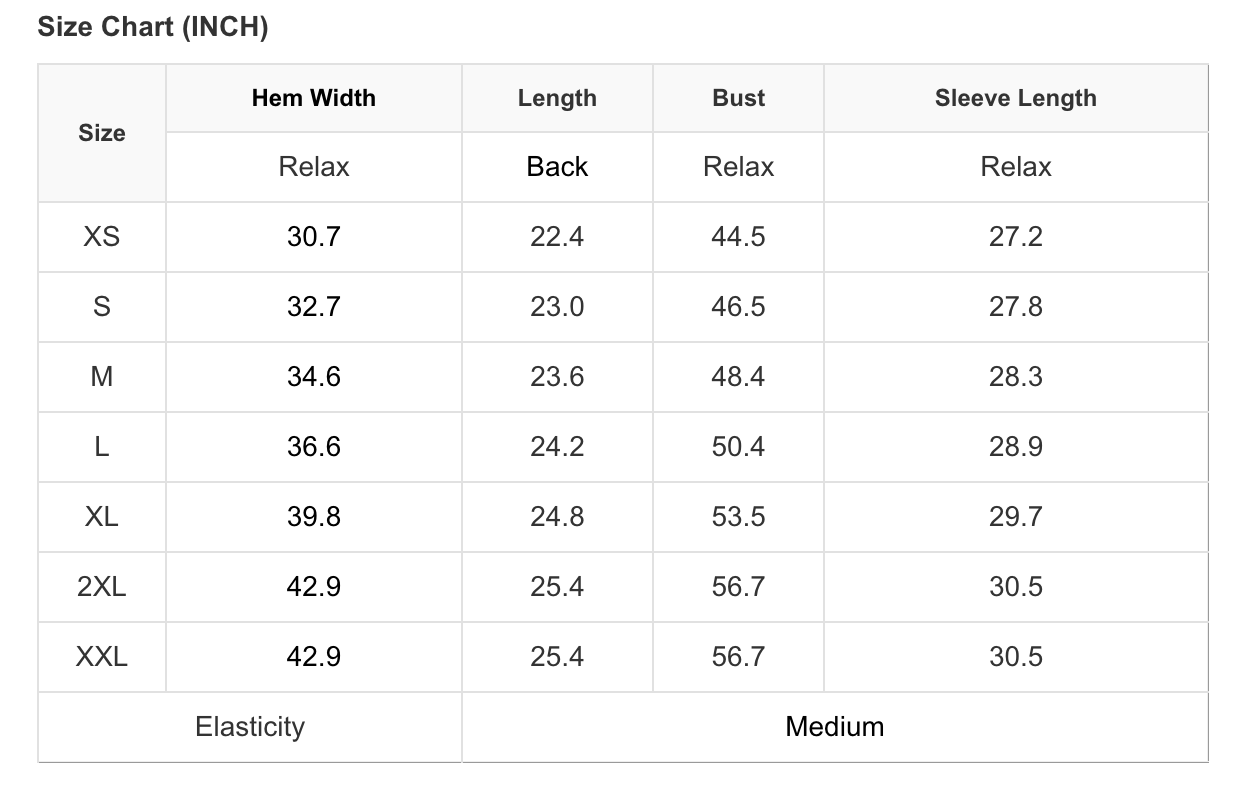Click hem width value 39.8
Image resolution: width=1242 pixels, height=798 pixels.
pos(314,517)
